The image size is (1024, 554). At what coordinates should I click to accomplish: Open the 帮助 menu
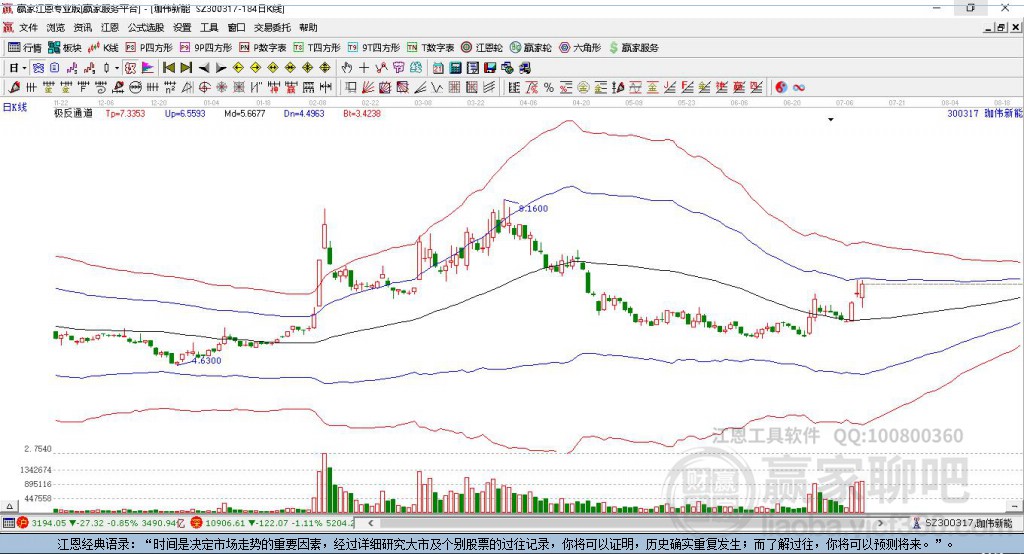pos(308,27)
